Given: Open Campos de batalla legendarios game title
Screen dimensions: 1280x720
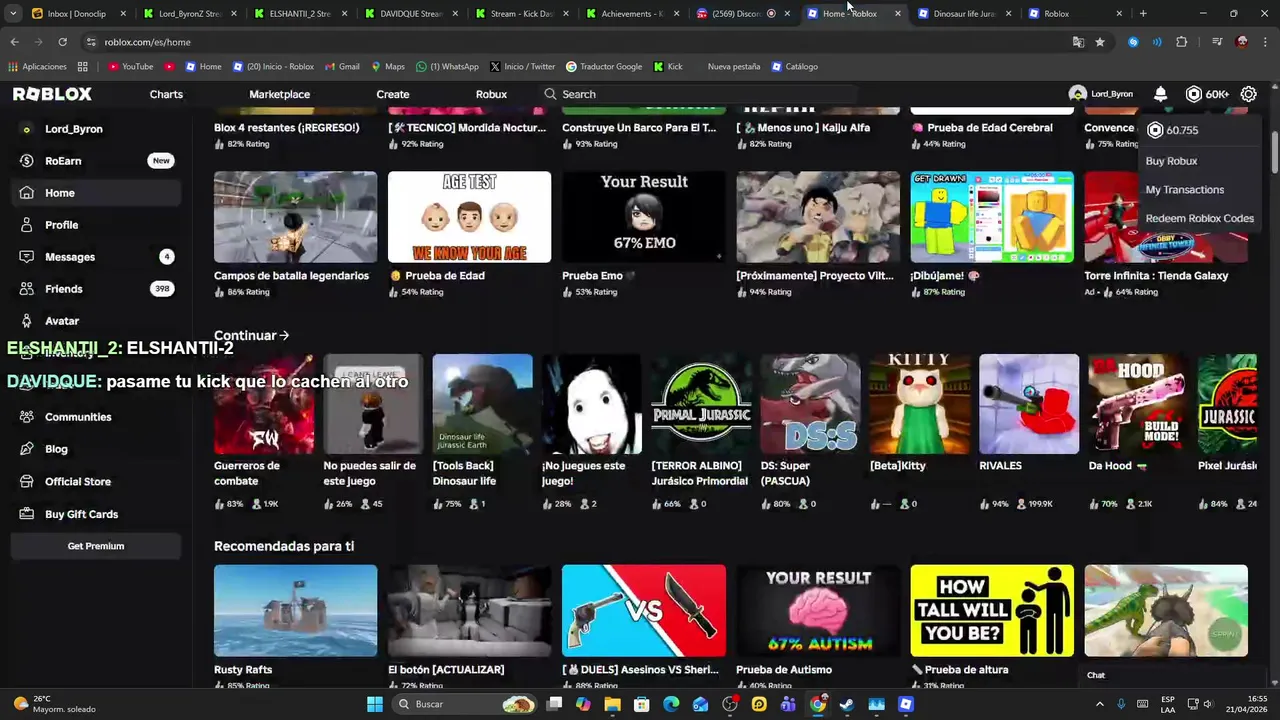Looking at the screenshot, I should (291, 276).
